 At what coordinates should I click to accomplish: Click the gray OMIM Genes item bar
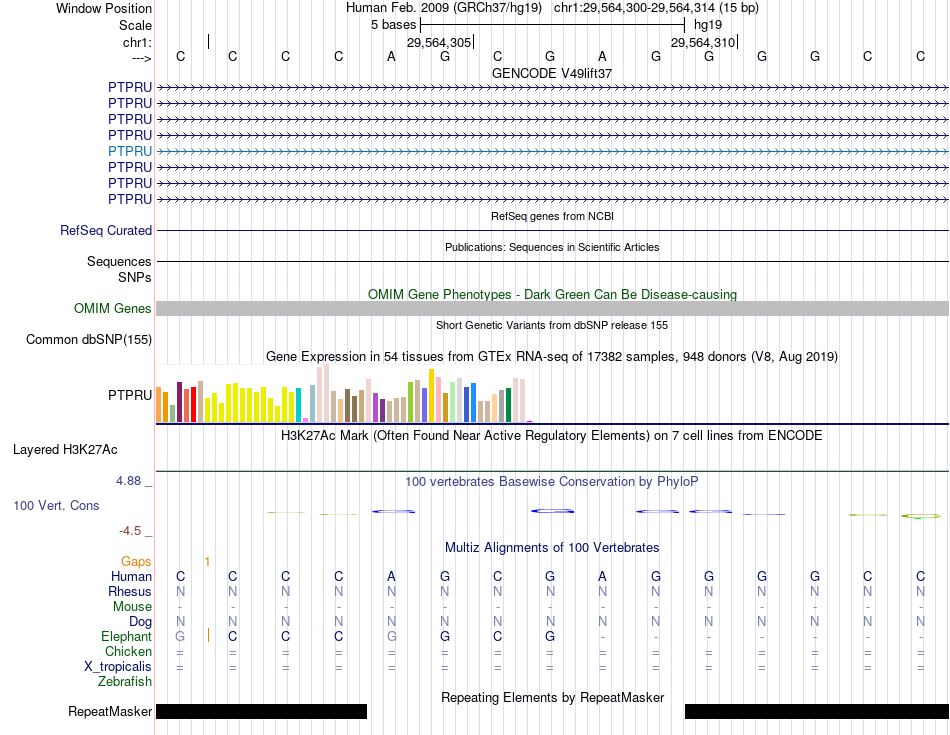coord(552,308)
